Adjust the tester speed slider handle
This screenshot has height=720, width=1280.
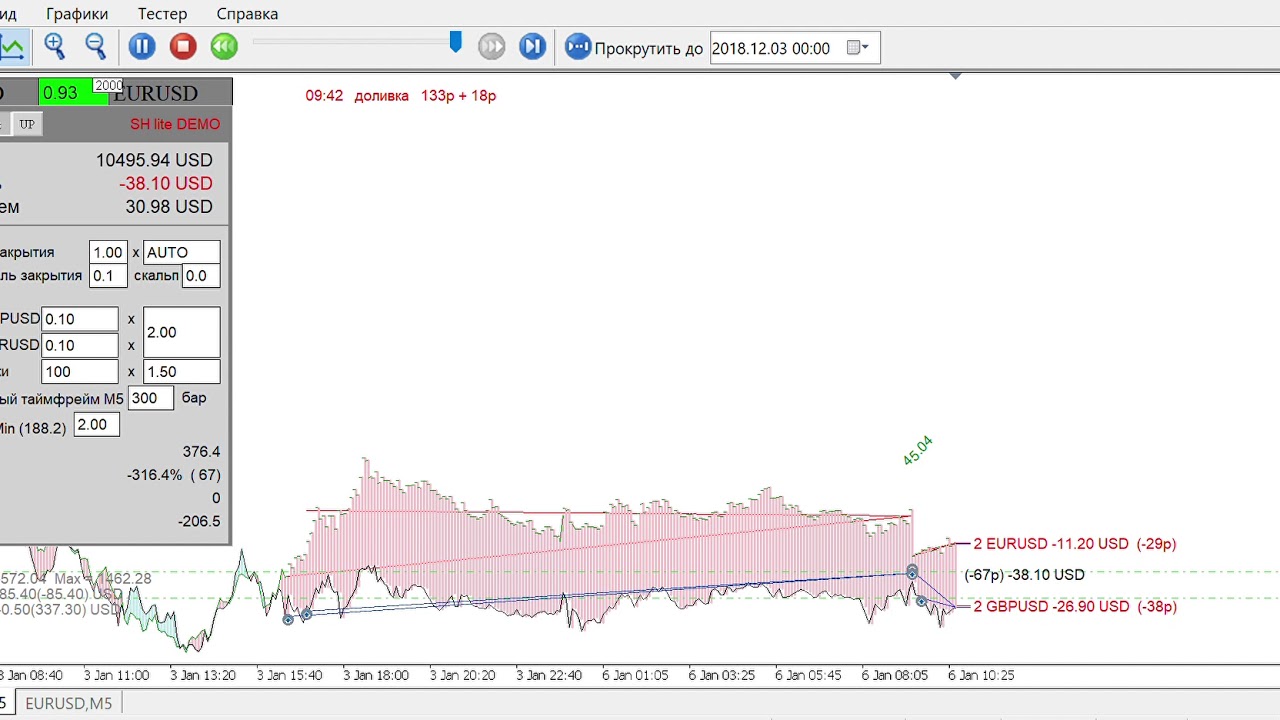(456, 42)
